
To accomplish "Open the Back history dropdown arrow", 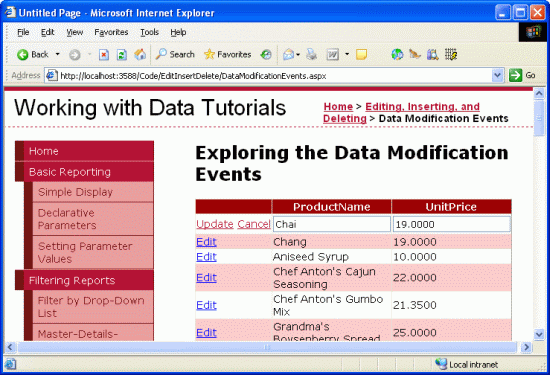I will [x=58, y=54].
